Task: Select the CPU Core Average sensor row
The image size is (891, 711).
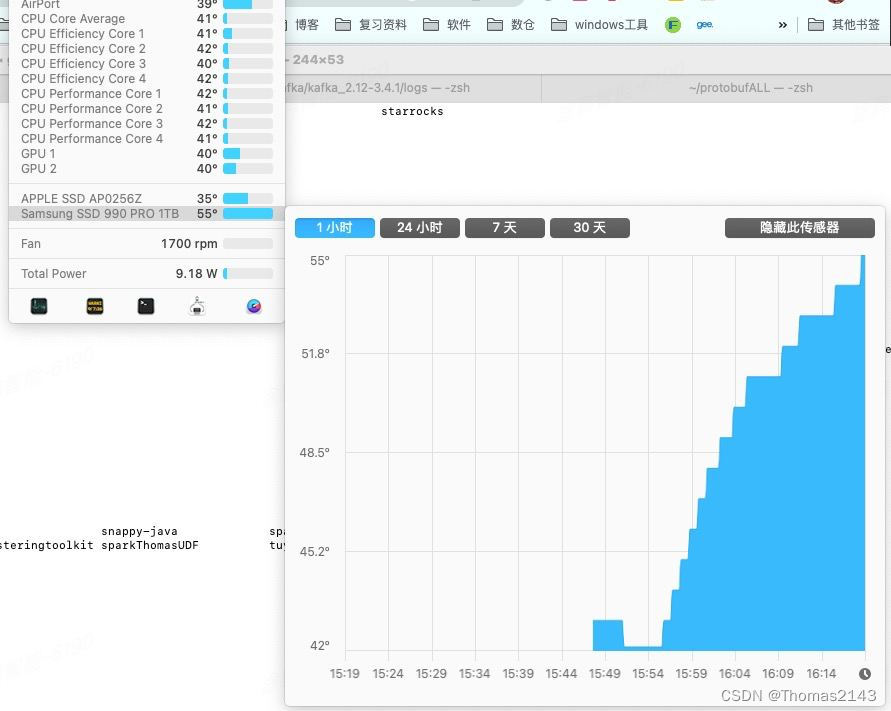Action: 147,19
